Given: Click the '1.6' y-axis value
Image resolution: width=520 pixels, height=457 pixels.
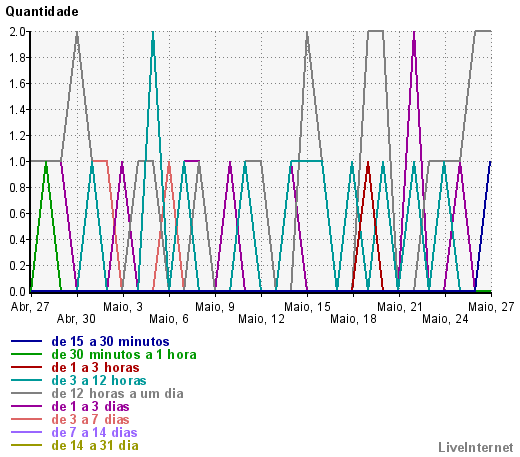Looking at the screenshot, I should click(x=18, y=84).
